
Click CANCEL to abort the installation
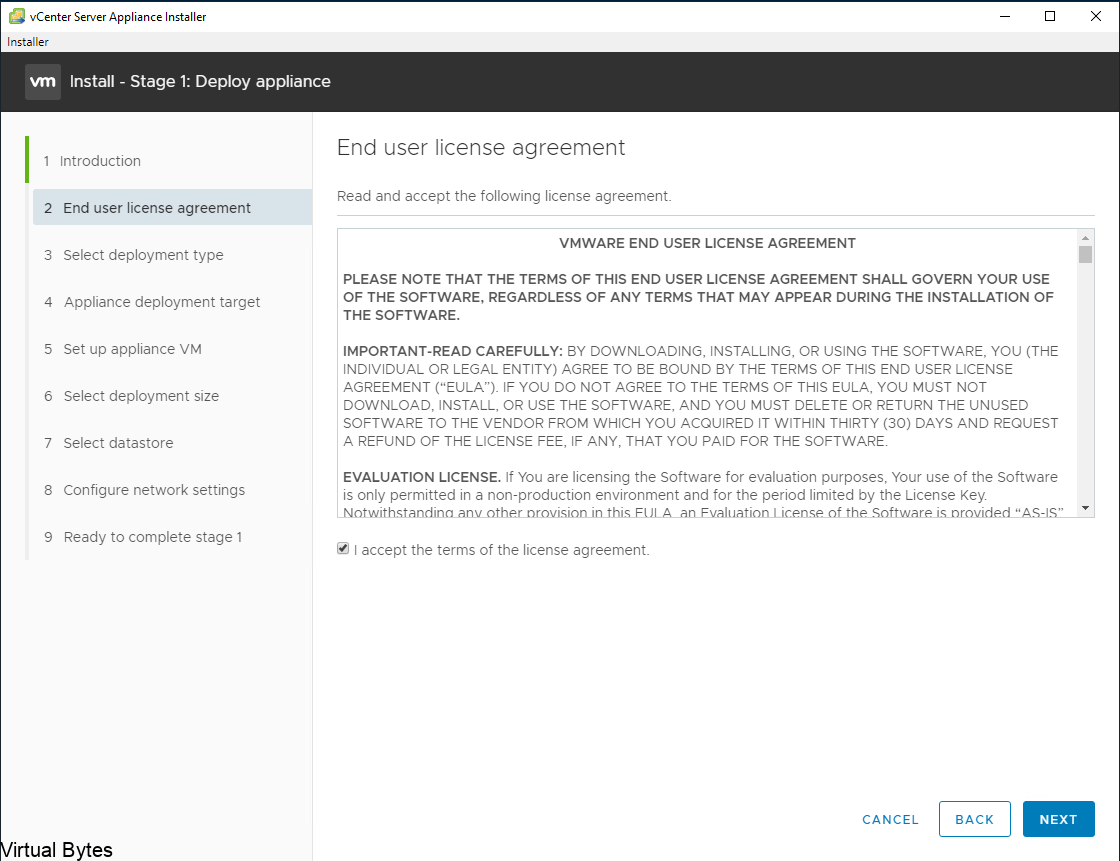click(890, 819)
